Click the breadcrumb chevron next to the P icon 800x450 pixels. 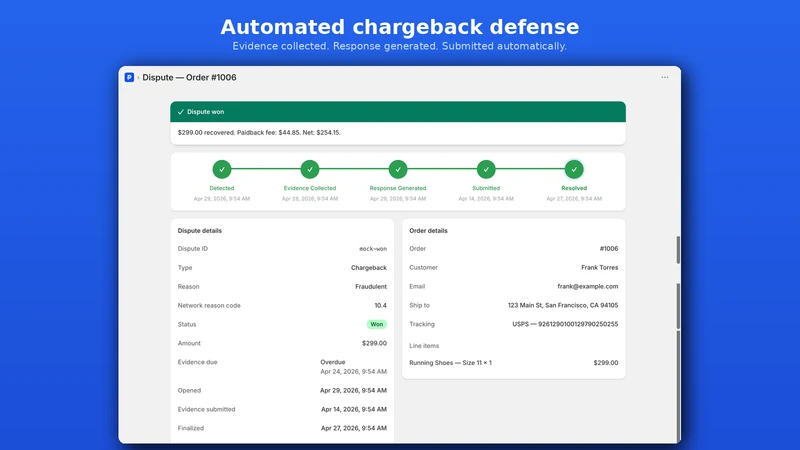[x=138, y=78]
